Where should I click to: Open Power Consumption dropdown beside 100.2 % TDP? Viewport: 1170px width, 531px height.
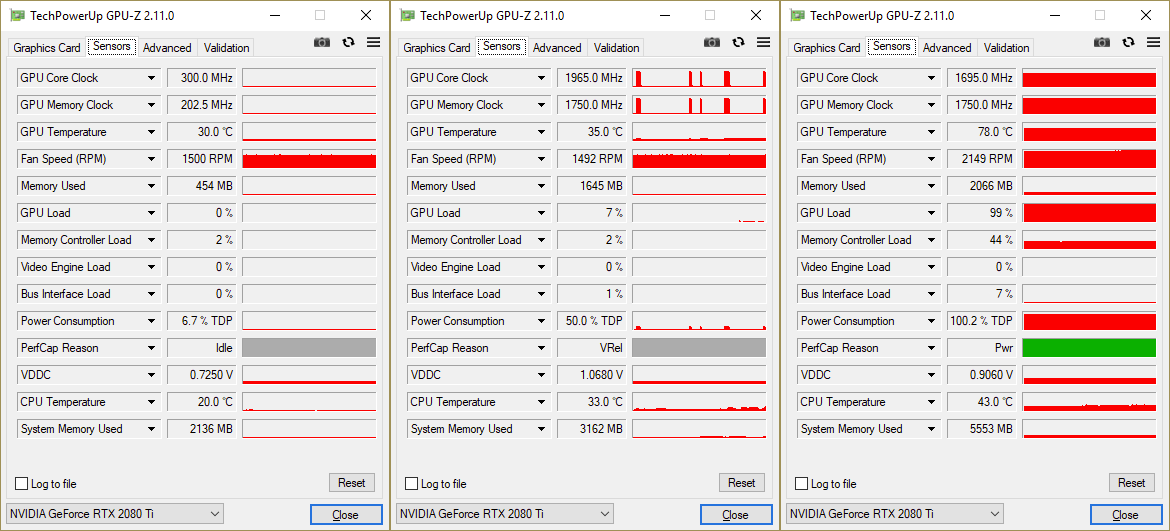click(932, 321)
